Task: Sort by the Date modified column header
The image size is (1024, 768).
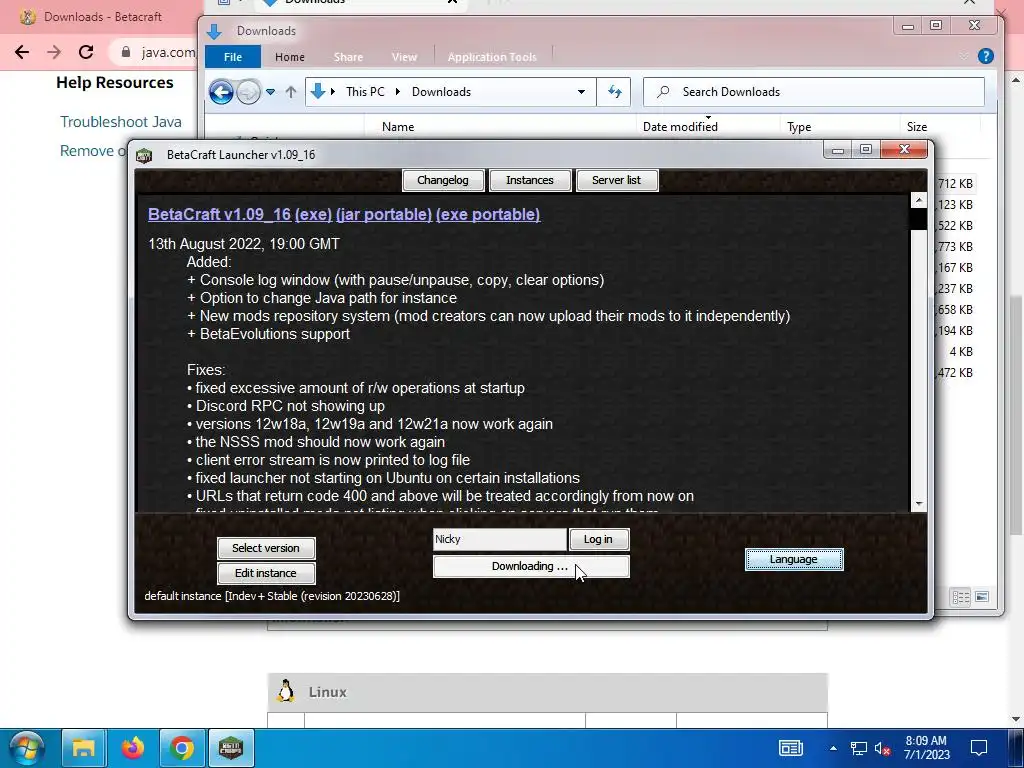Action: pyautogui.click(x=680, y=127)
